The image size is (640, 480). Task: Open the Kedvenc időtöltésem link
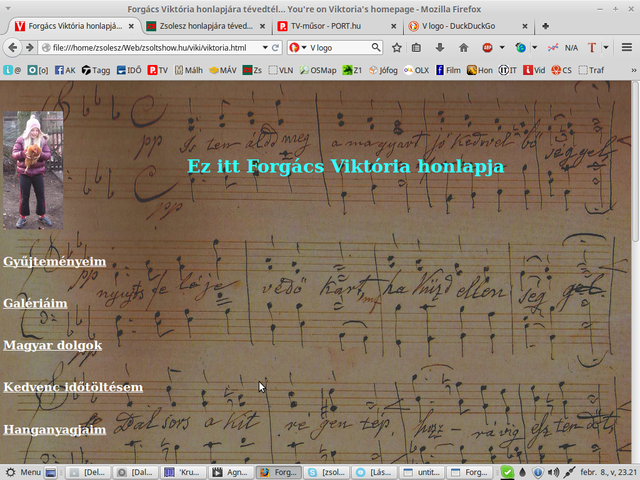pos(73,387)
